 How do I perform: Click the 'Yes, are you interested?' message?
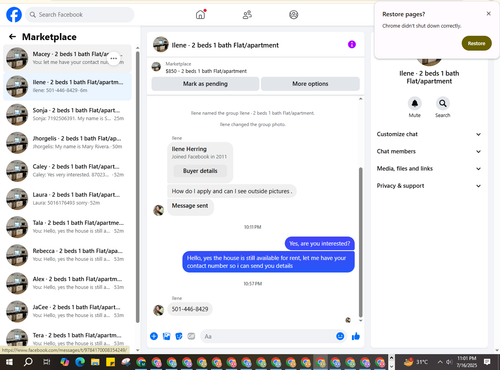[319, 244]
